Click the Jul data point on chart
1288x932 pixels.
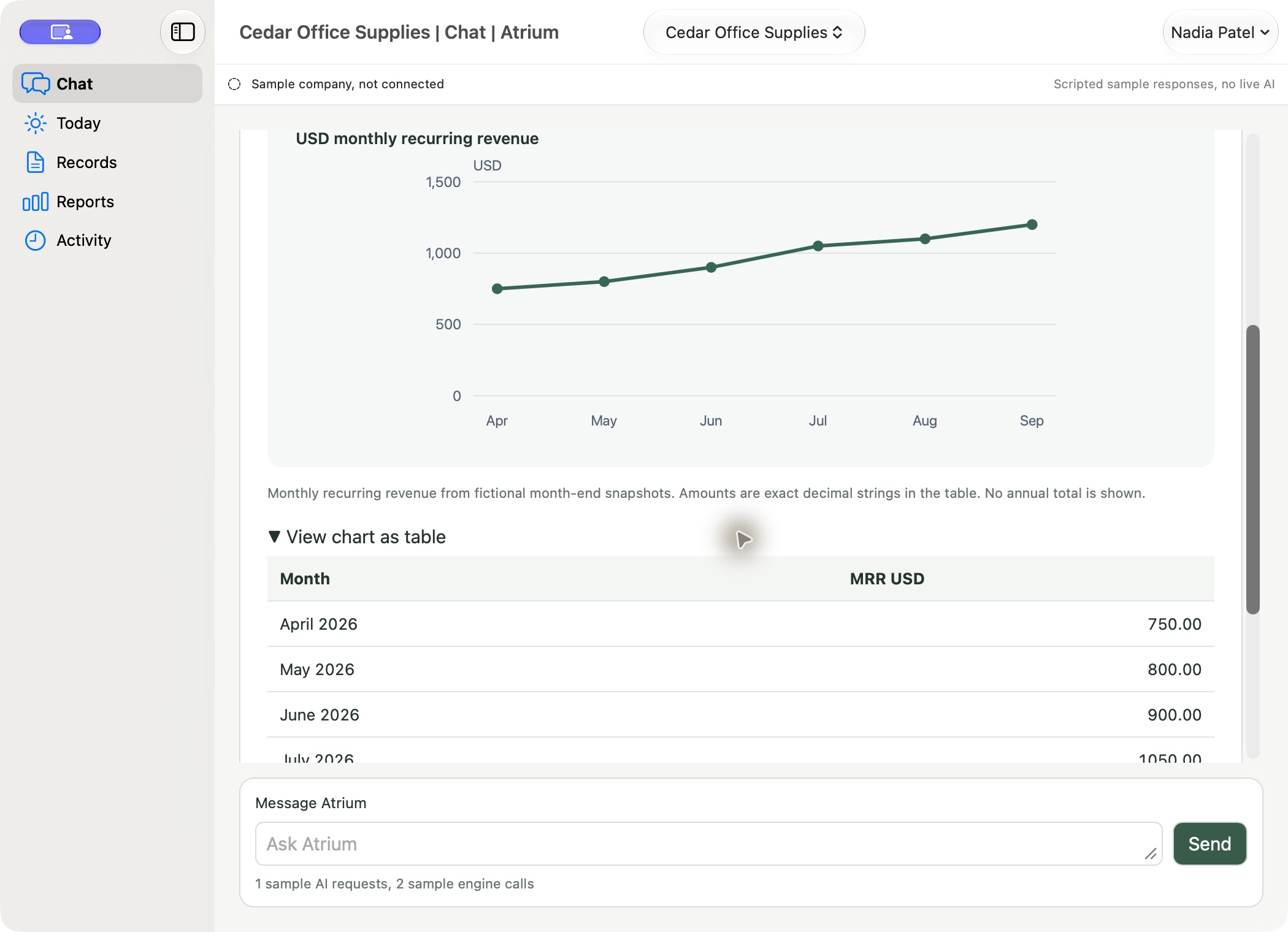pos(818,246)
